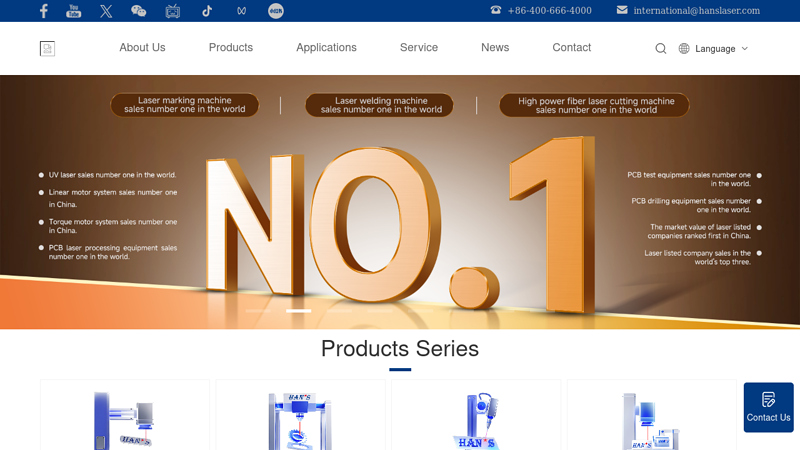800x450 pixels.
Task: Open the WeChat icon
Action: tap(138, 11)
